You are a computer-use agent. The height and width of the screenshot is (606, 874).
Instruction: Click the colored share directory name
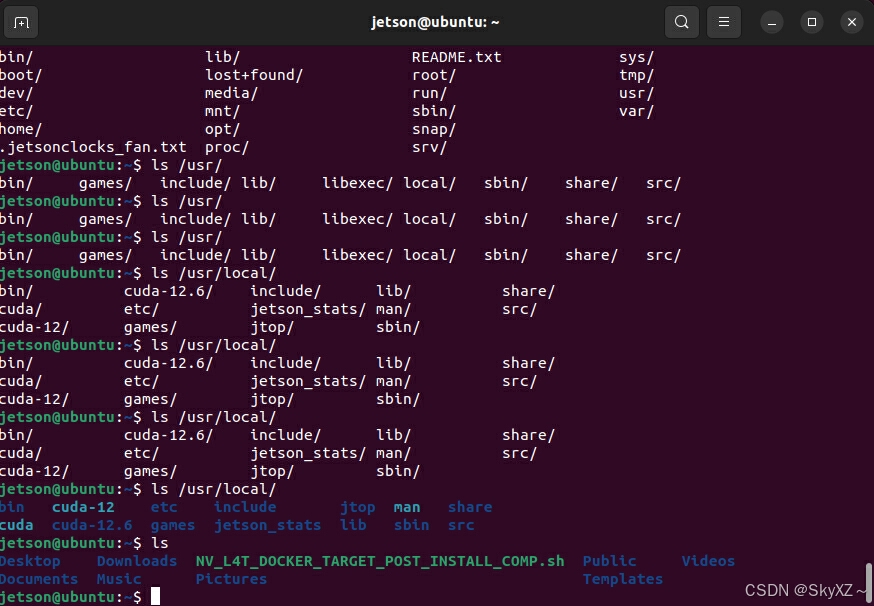(470, 507)
